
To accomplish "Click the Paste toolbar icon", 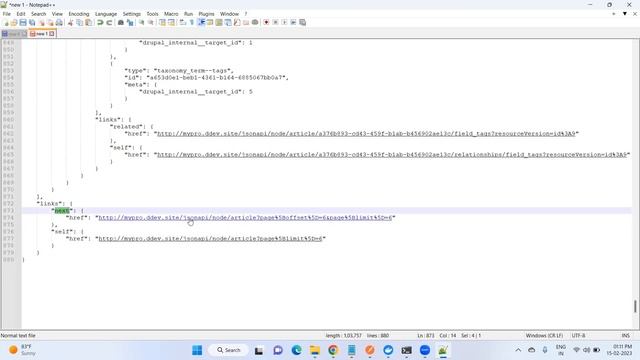I will [88, 22].
